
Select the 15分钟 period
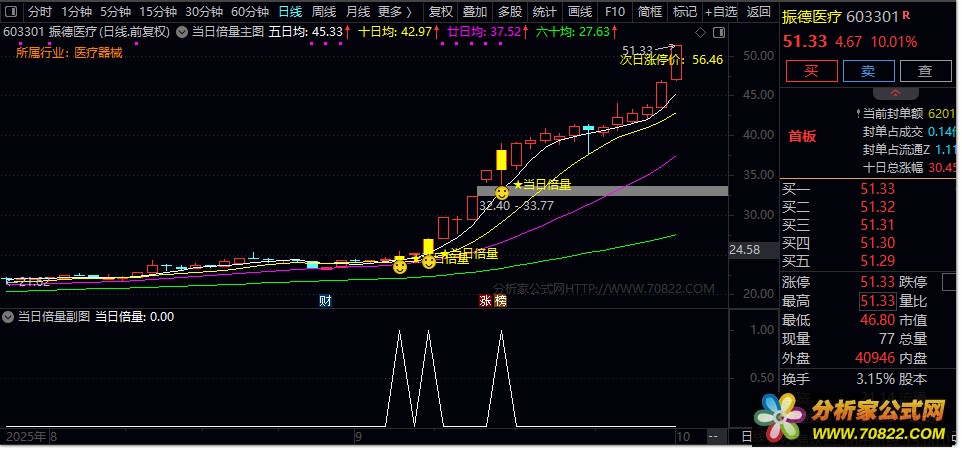(158, 11)
